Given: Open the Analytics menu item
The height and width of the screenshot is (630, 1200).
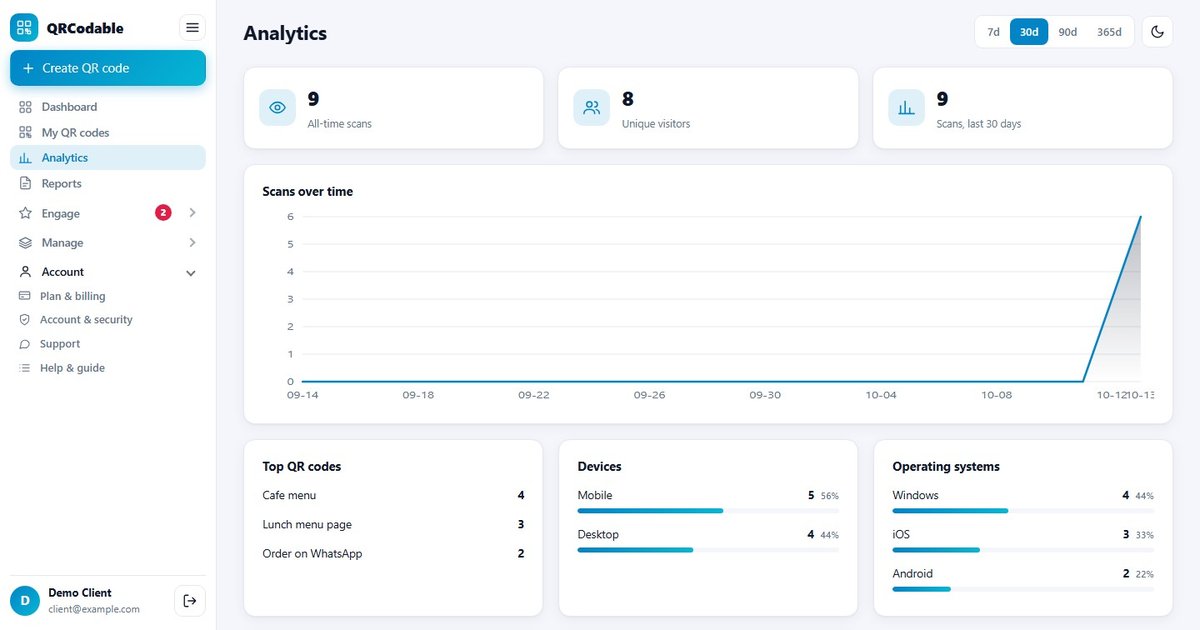Looking at the screenshot, I should 108,158.
